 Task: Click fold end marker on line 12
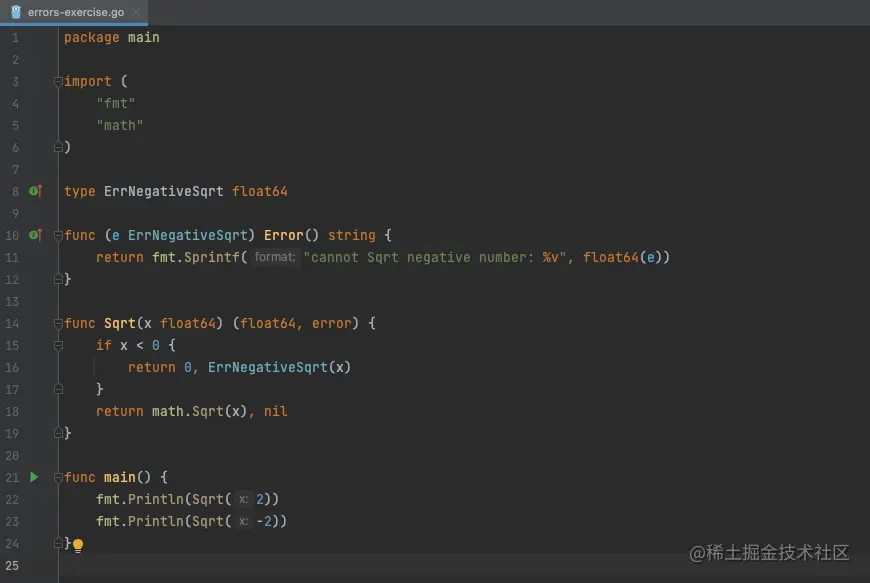[58, 280]
